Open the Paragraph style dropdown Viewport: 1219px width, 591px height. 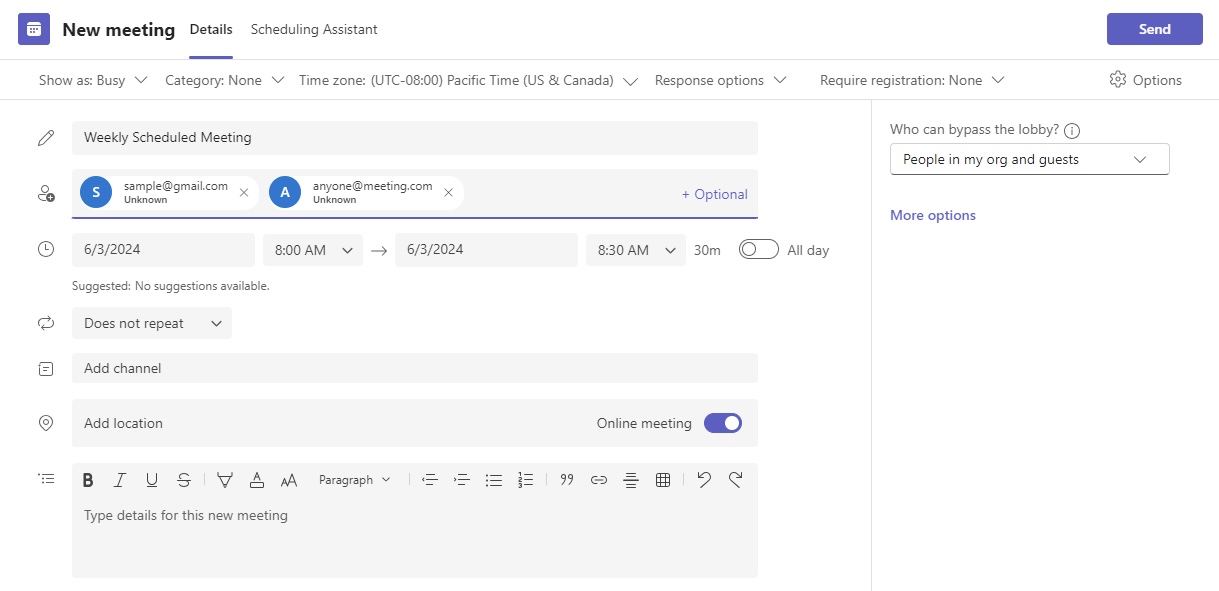tap(355, 480)
